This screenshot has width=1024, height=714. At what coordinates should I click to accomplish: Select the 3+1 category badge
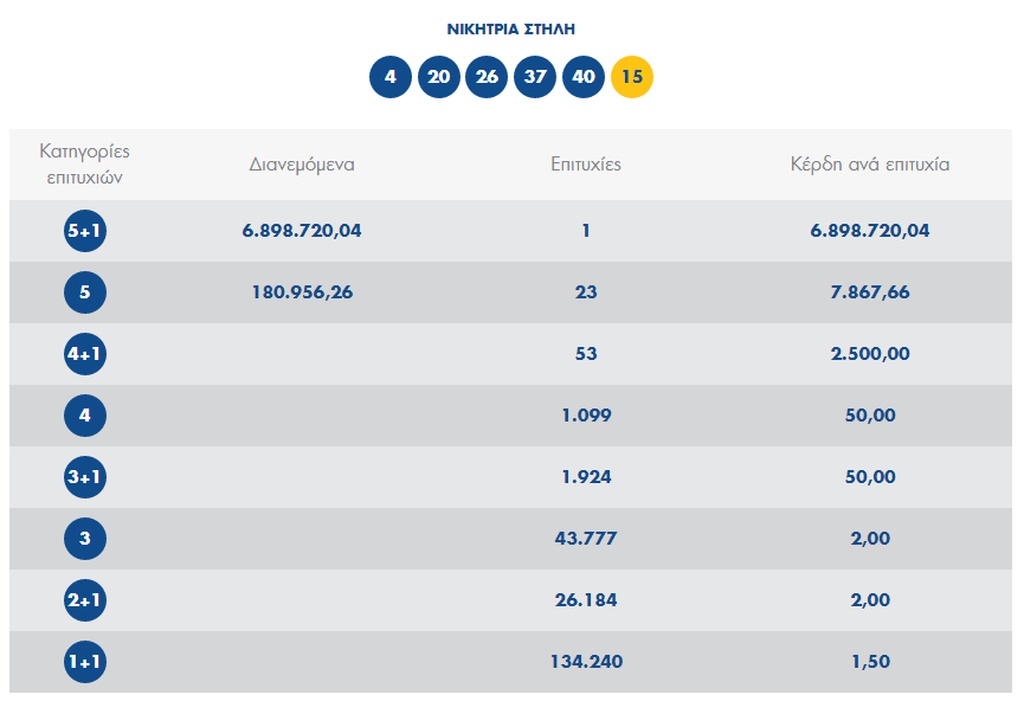point(85,477)
